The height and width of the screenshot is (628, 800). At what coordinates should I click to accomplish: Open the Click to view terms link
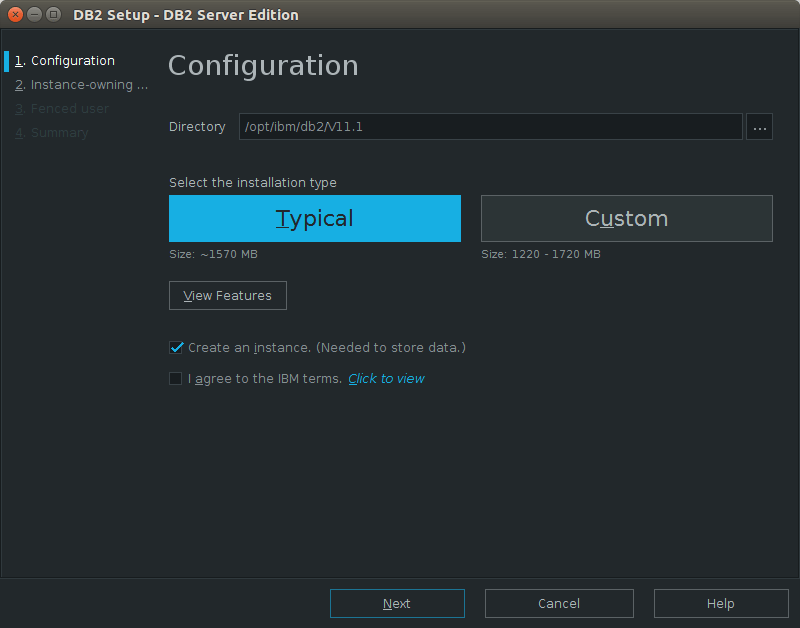coord(386,379)
